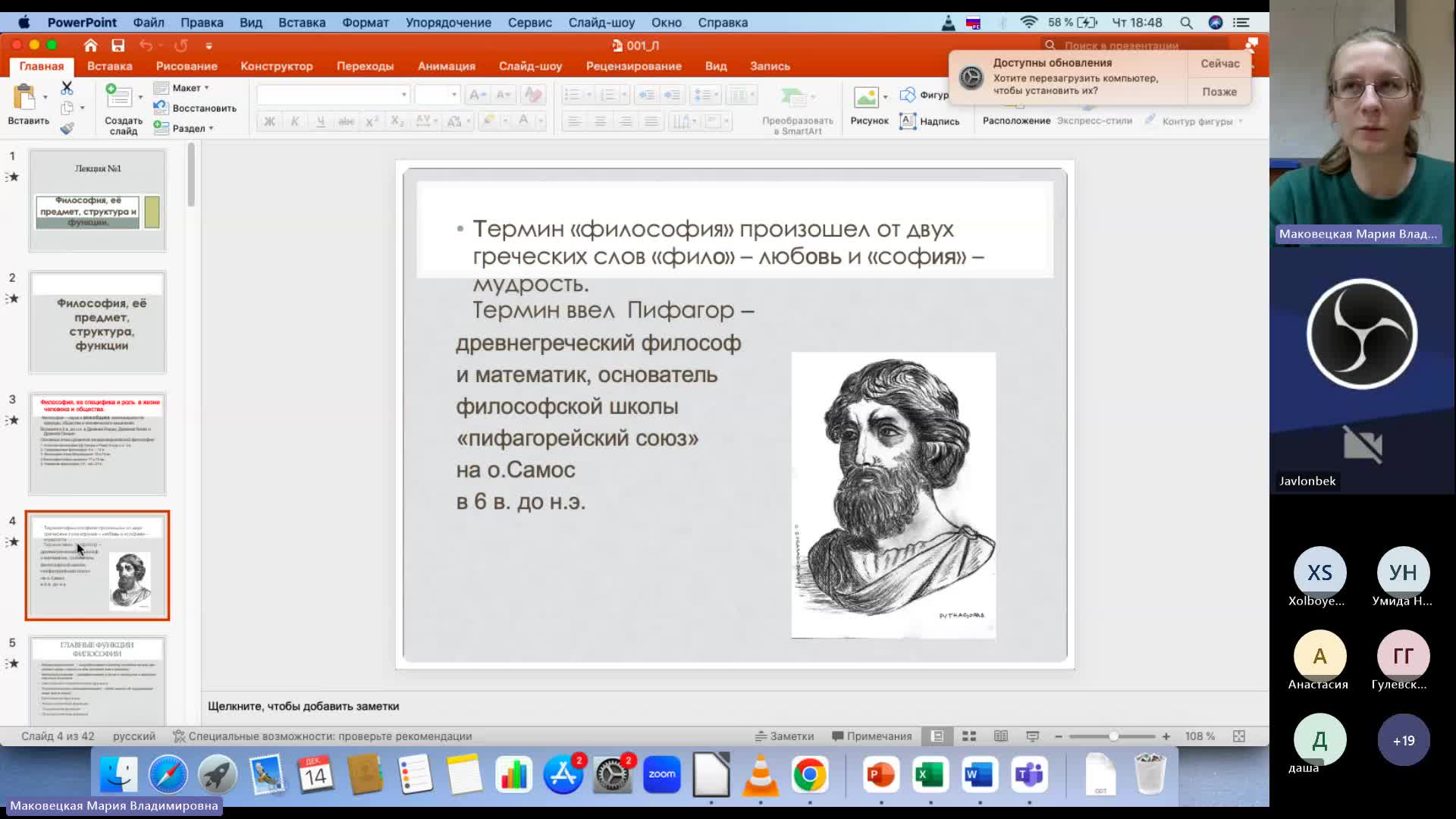Convert text to SmartArt graphic

coord(797,110)
